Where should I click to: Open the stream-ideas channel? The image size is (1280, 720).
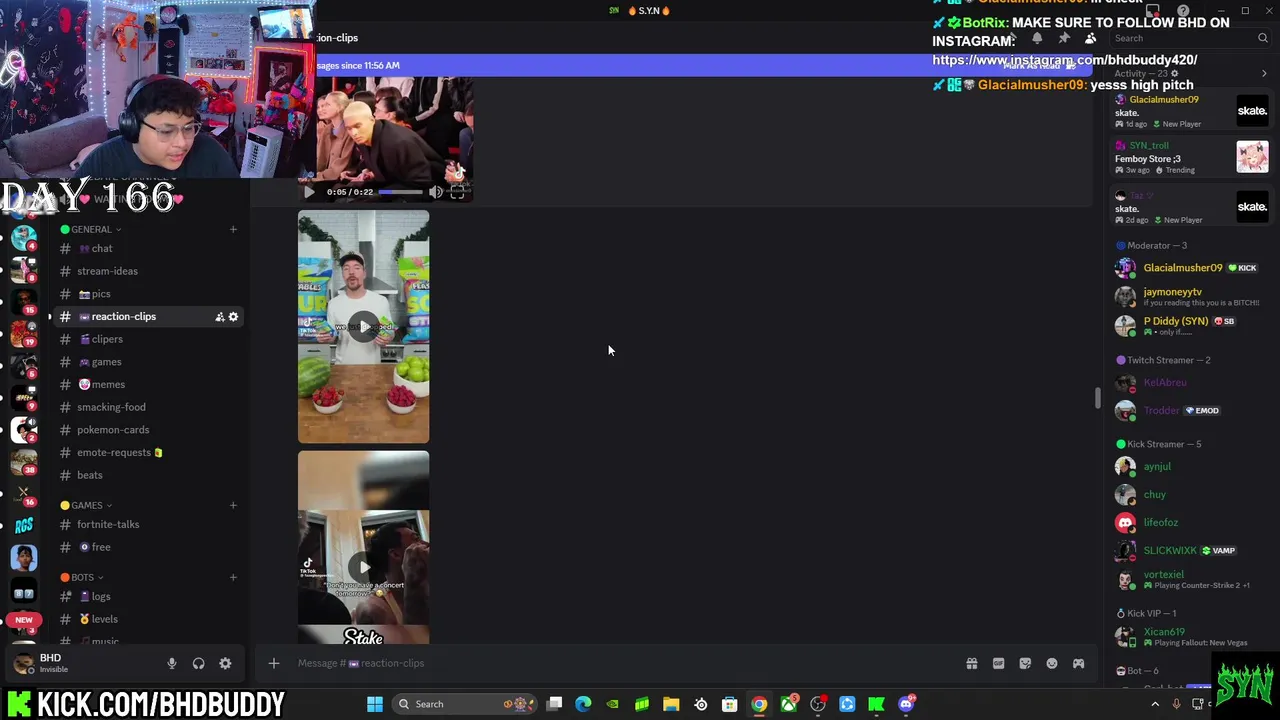(148, 271)
